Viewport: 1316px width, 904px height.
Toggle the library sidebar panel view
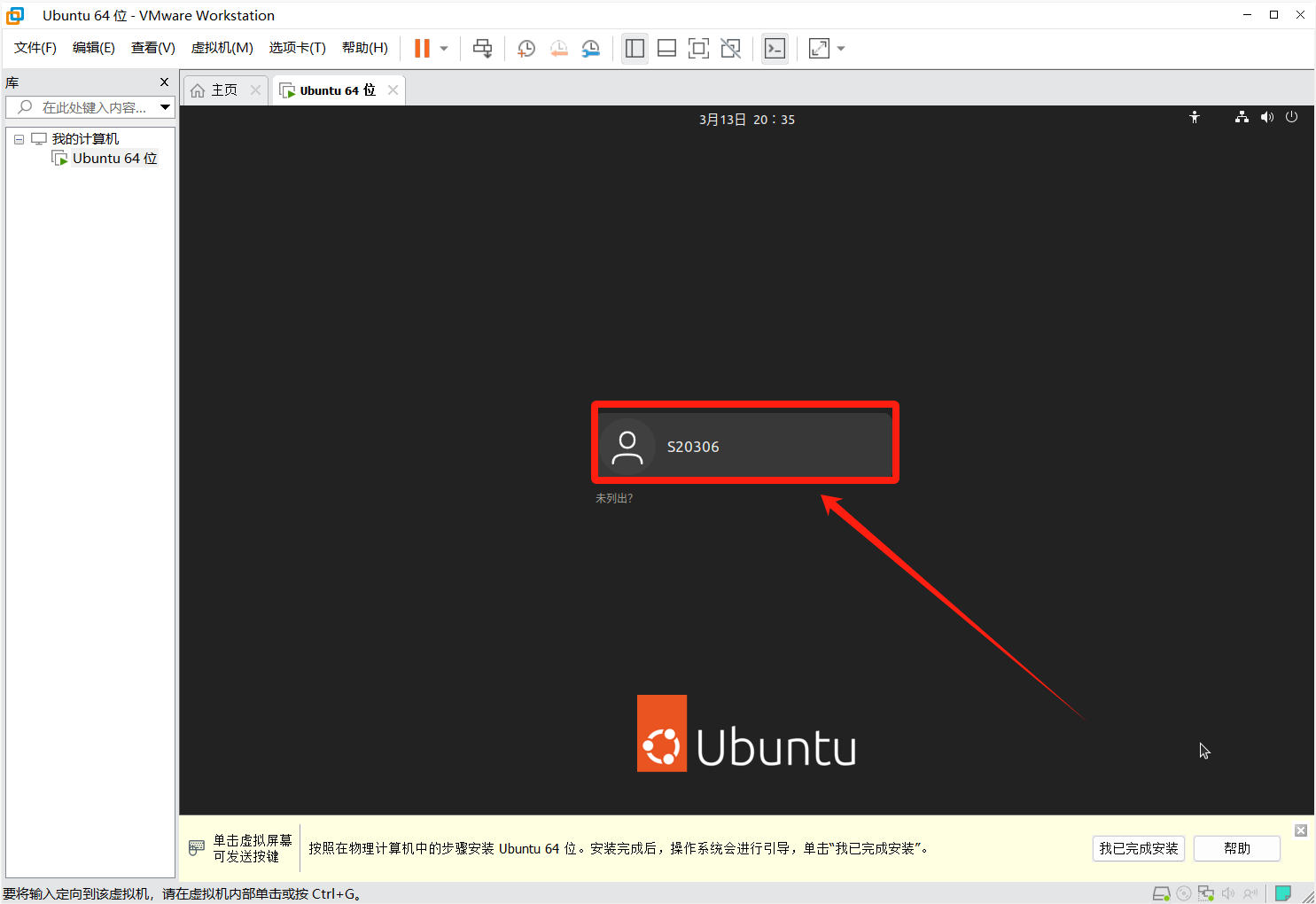click(x=635, y=49)
